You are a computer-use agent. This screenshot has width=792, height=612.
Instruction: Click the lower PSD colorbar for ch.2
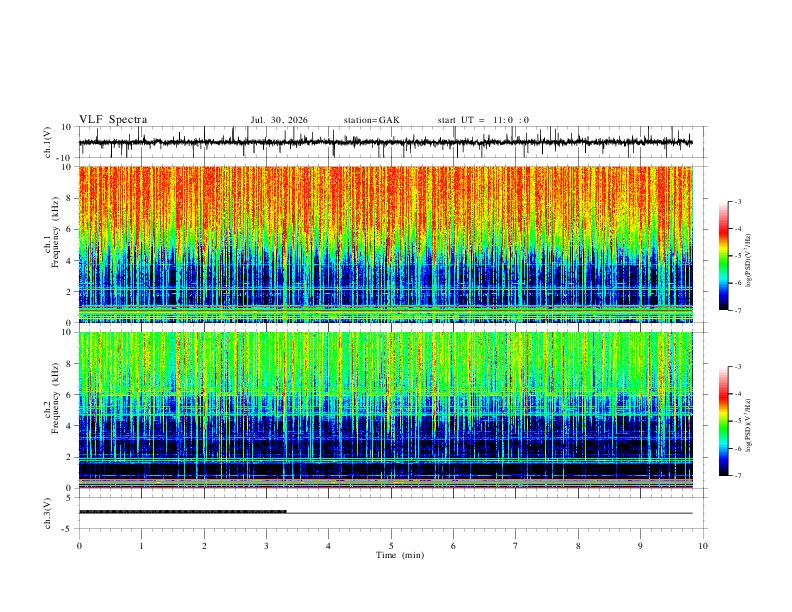724,421
